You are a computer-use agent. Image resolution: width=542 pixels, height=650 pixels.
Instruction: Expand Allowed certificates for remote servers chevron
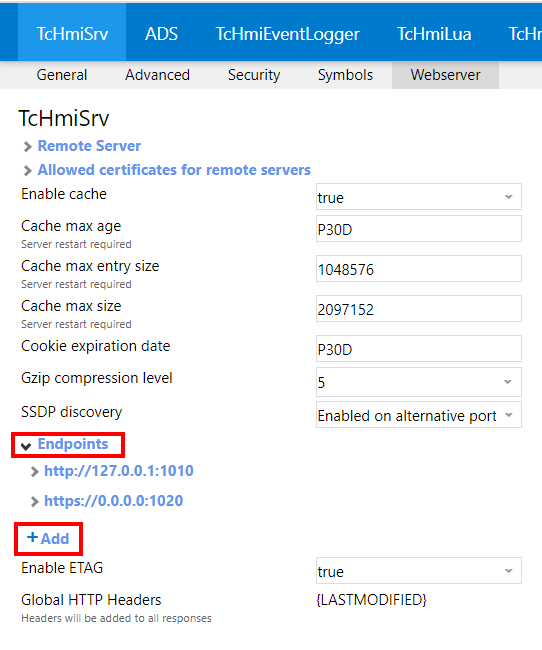pyautogui.click(x=27, y=171)
